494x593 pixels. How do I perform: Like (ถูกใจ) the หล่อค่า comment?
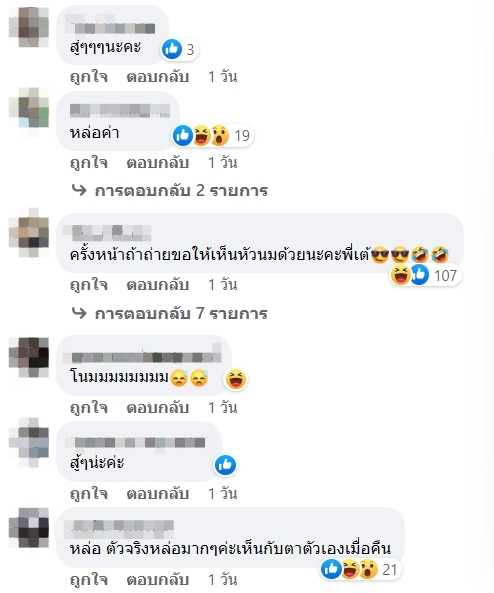pos(89,163)
